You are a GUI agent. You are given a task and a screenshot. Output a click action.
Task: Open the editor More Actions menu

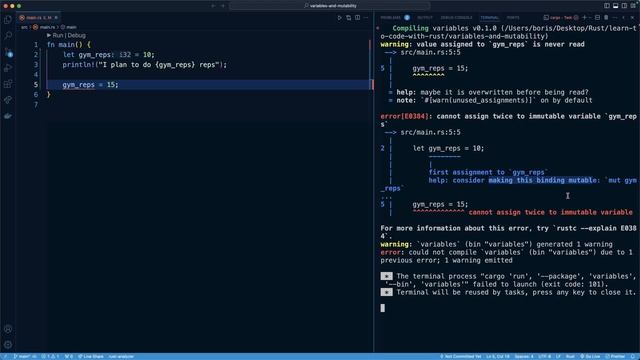[366, 18]
